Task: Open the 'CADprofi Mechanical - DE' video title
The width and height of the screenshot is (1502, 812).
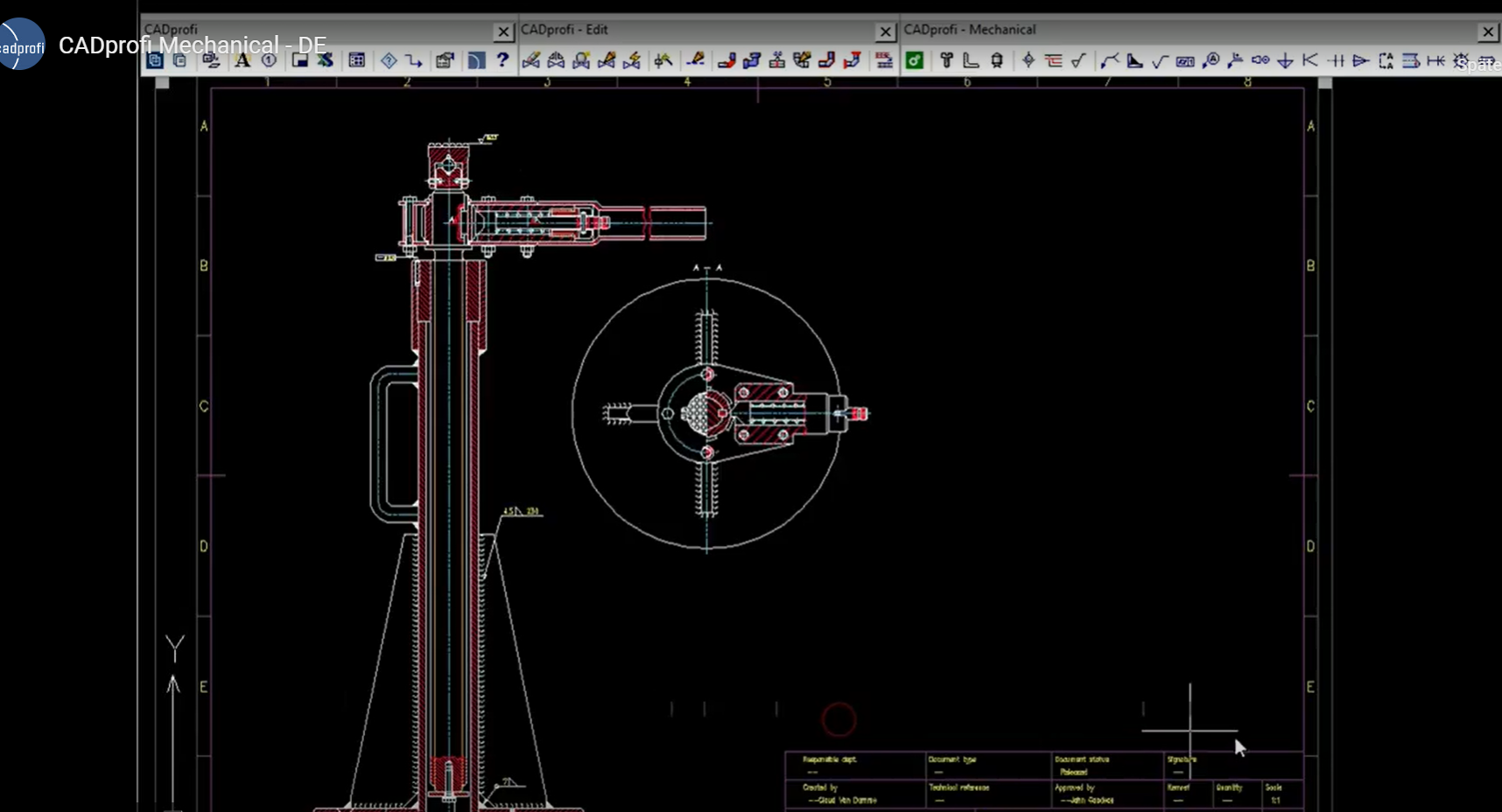Action: [x=192, y=45]
